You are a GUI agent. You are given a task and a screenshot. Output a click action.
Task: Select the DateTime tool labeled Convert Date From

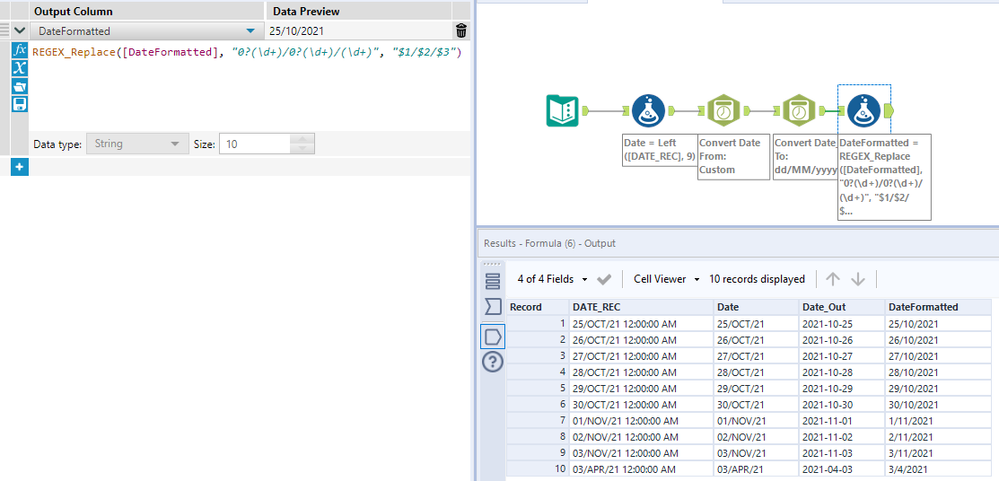724,111
